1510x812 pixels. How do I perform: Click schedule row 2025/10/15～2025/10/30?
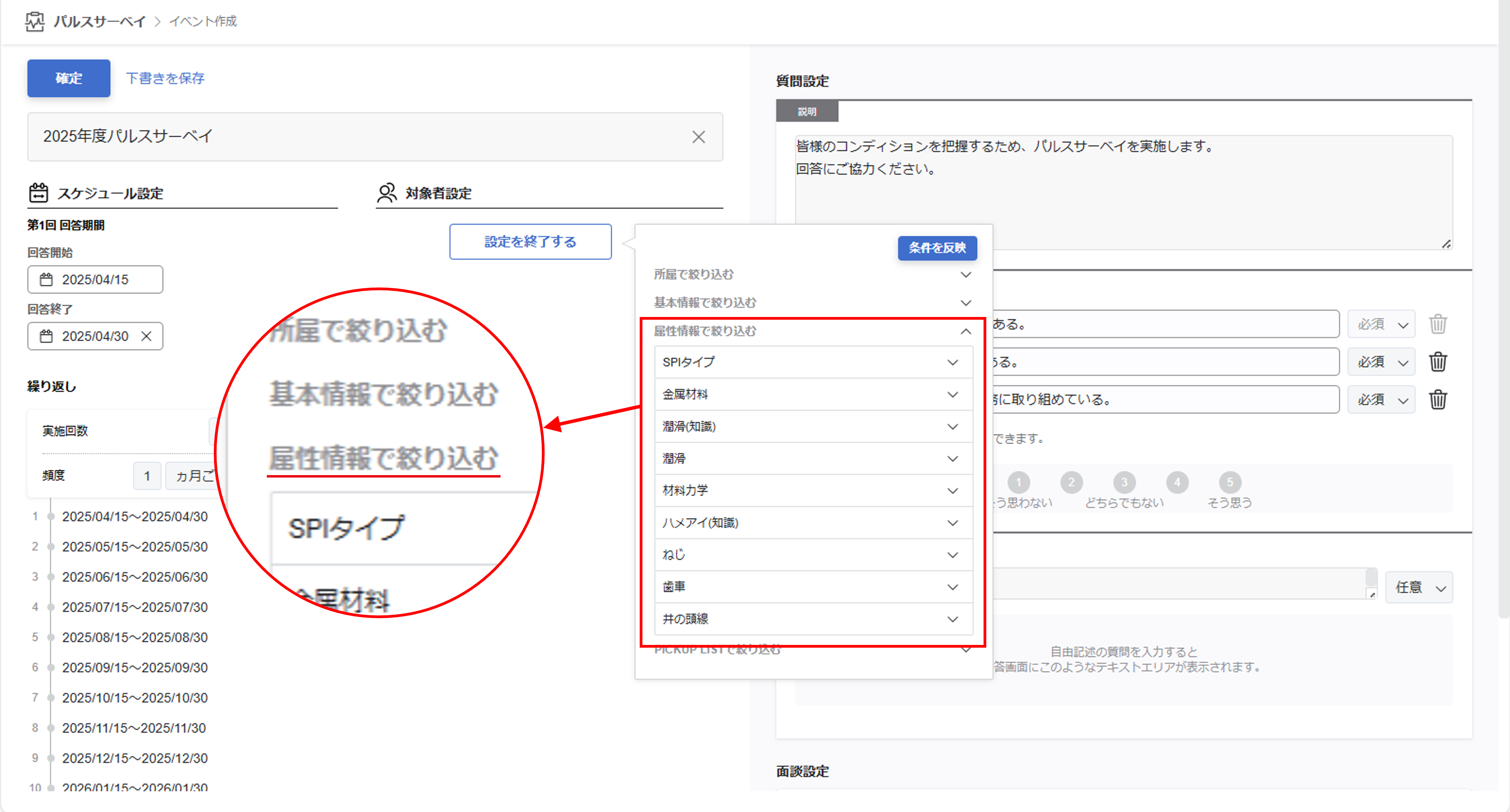pos(135,698)
